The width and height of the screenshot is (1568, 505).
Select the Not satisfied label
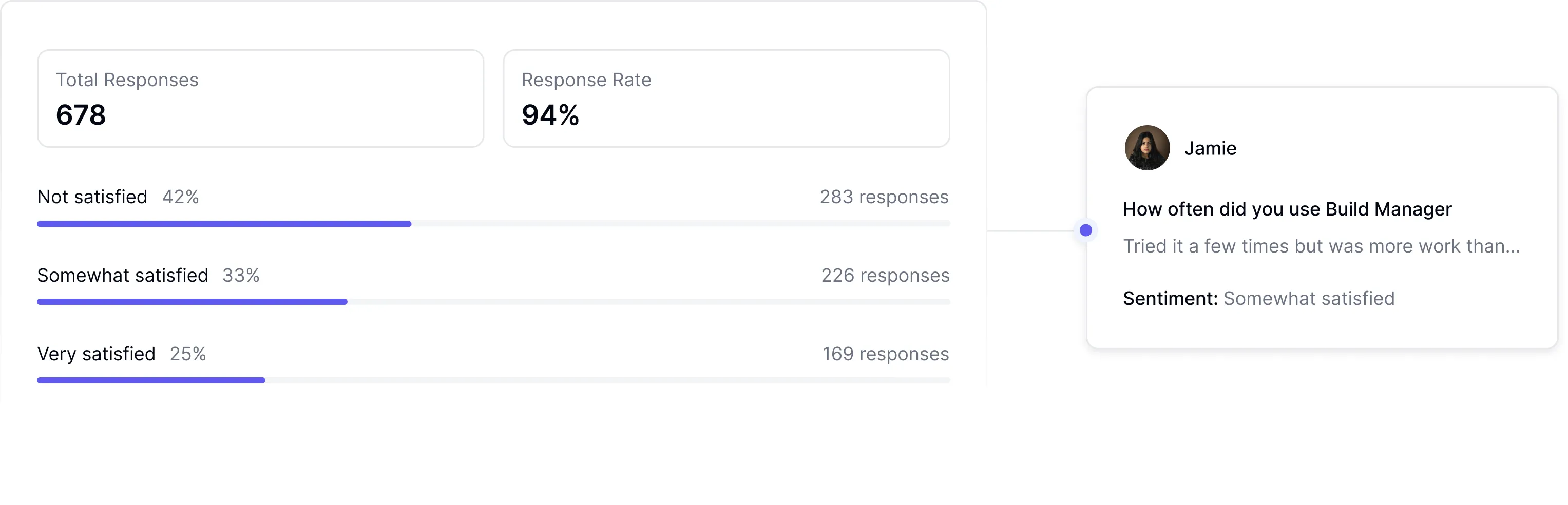click(92, 197)
